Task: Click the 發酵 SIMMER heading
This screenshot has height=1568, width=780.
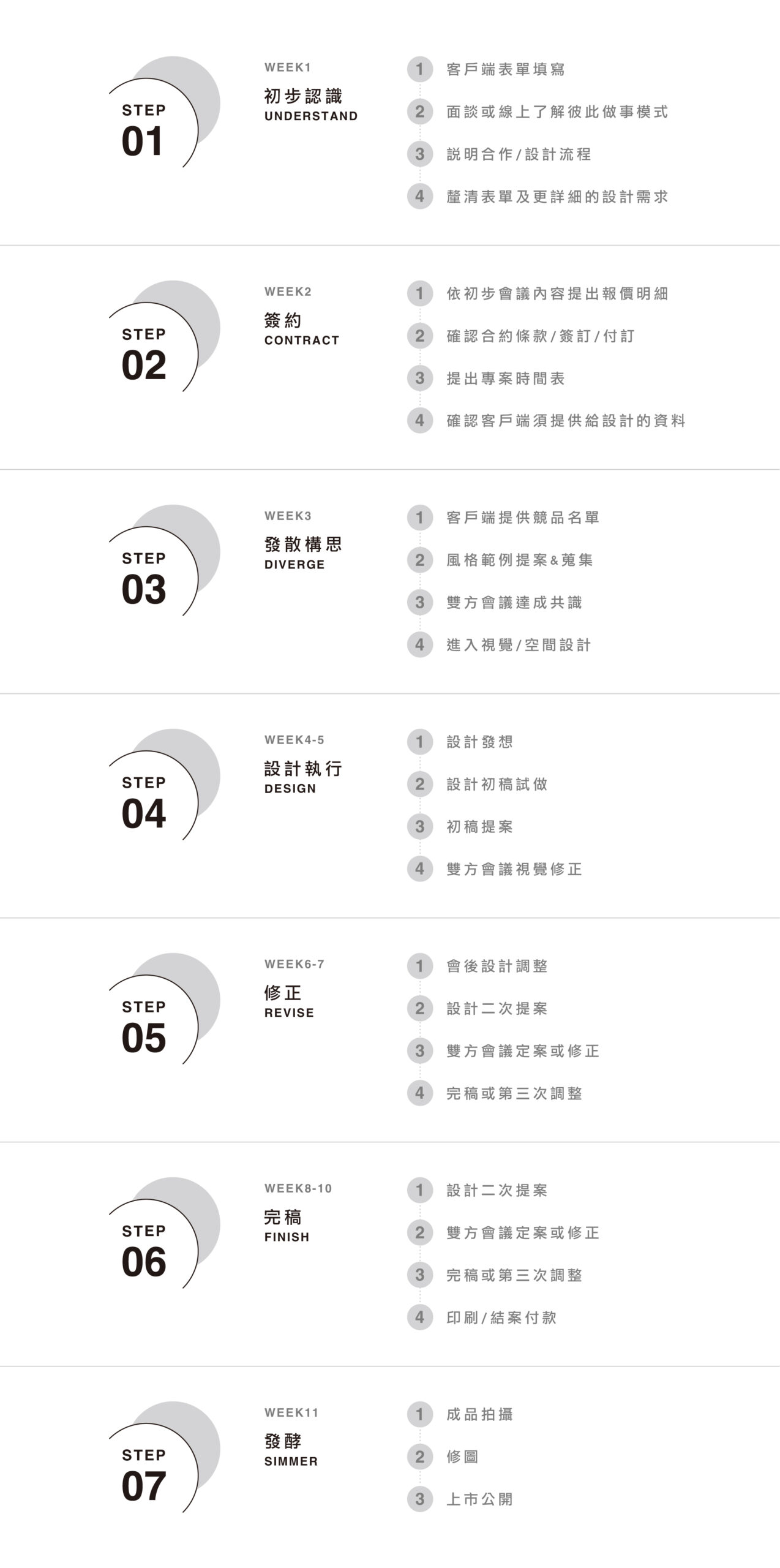Action: pos(291,1450)
